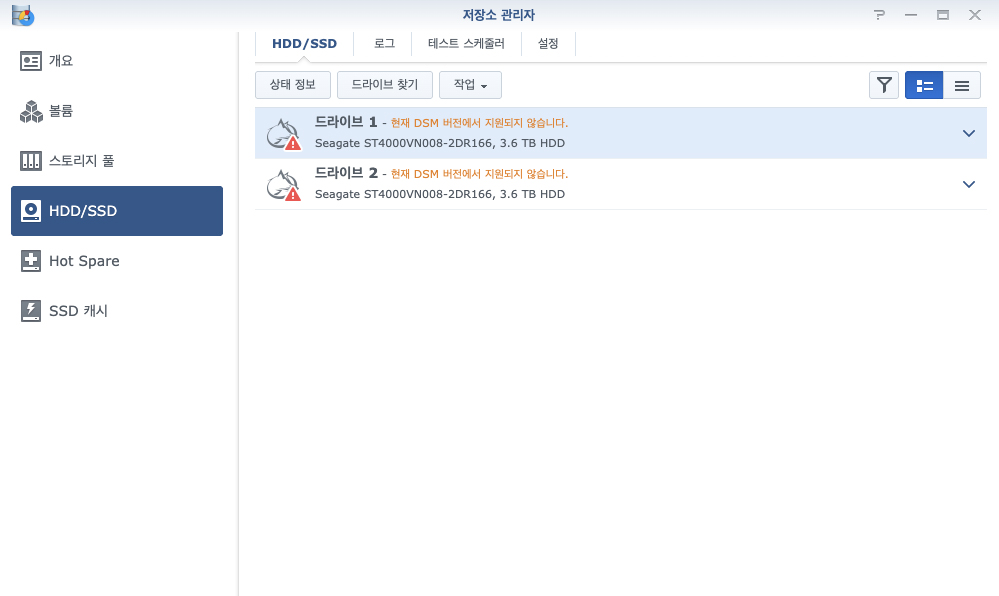Screen dimensions: 999x596
Task: Click the Storage Manager app icon in title bar
Action: (x=22, y=15)
